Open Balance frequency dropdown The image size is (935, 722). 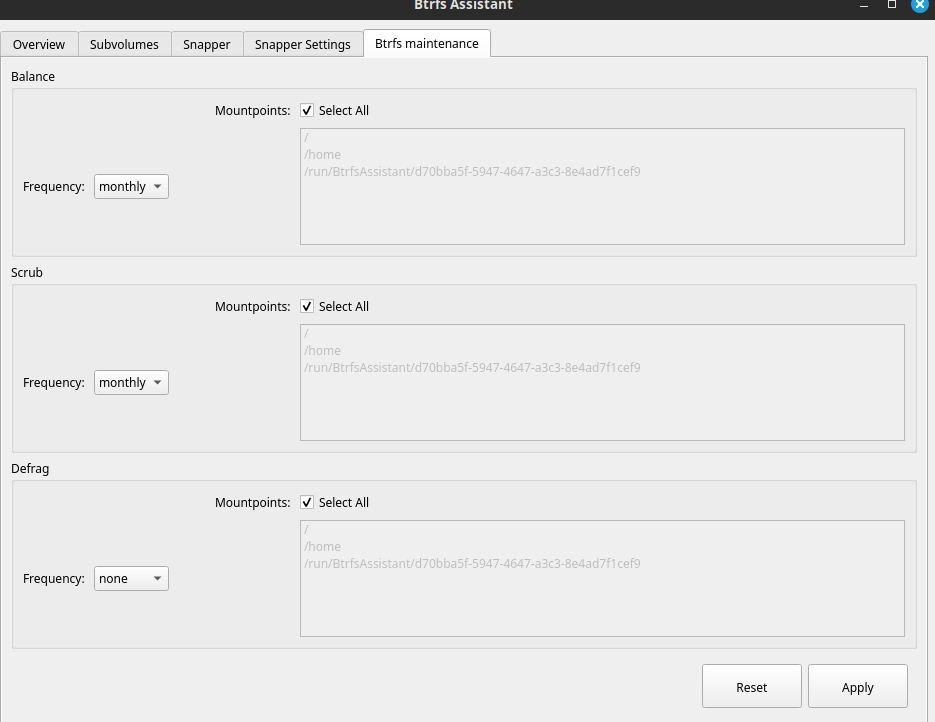pos(131,187)
